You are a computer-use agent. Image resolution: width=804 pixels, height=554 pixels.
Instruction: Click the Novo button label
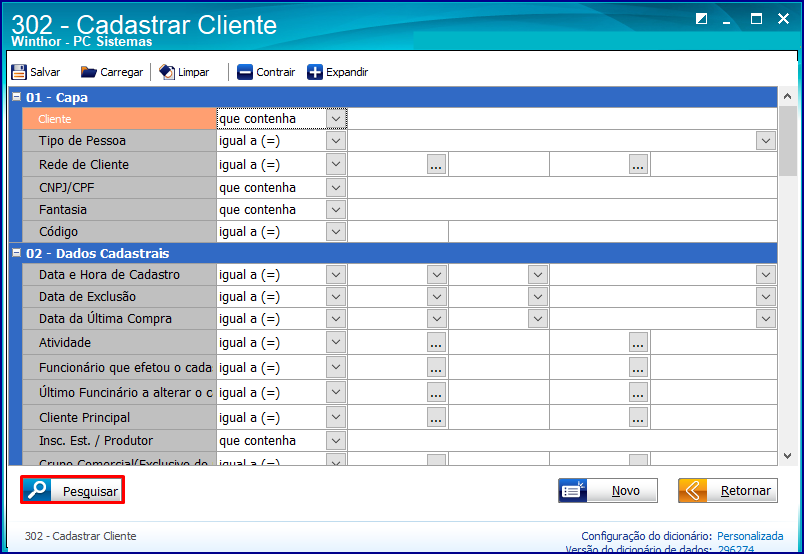tap(626, 491)
